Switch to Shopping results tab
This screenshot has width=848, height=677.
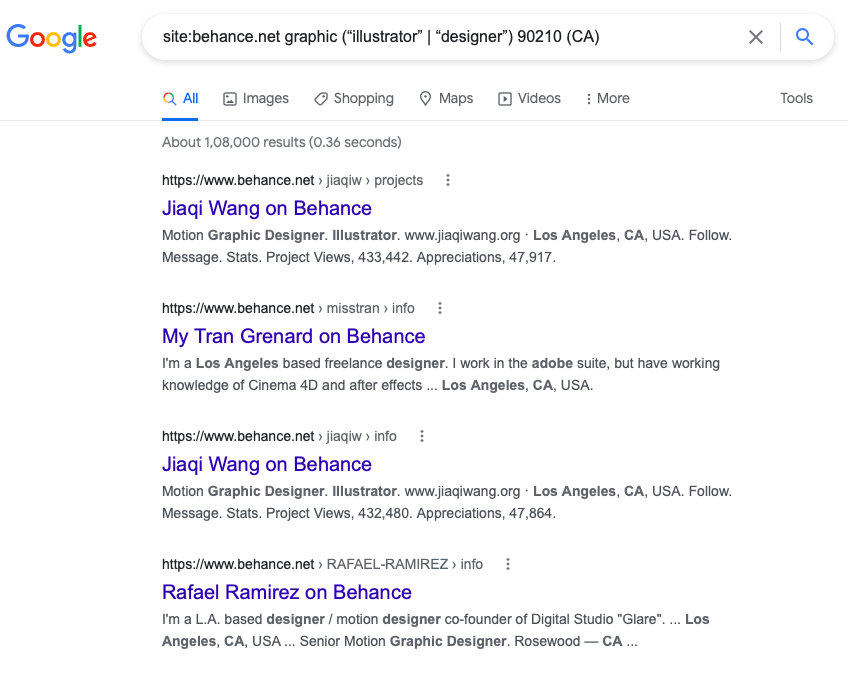tap(353, 98)
